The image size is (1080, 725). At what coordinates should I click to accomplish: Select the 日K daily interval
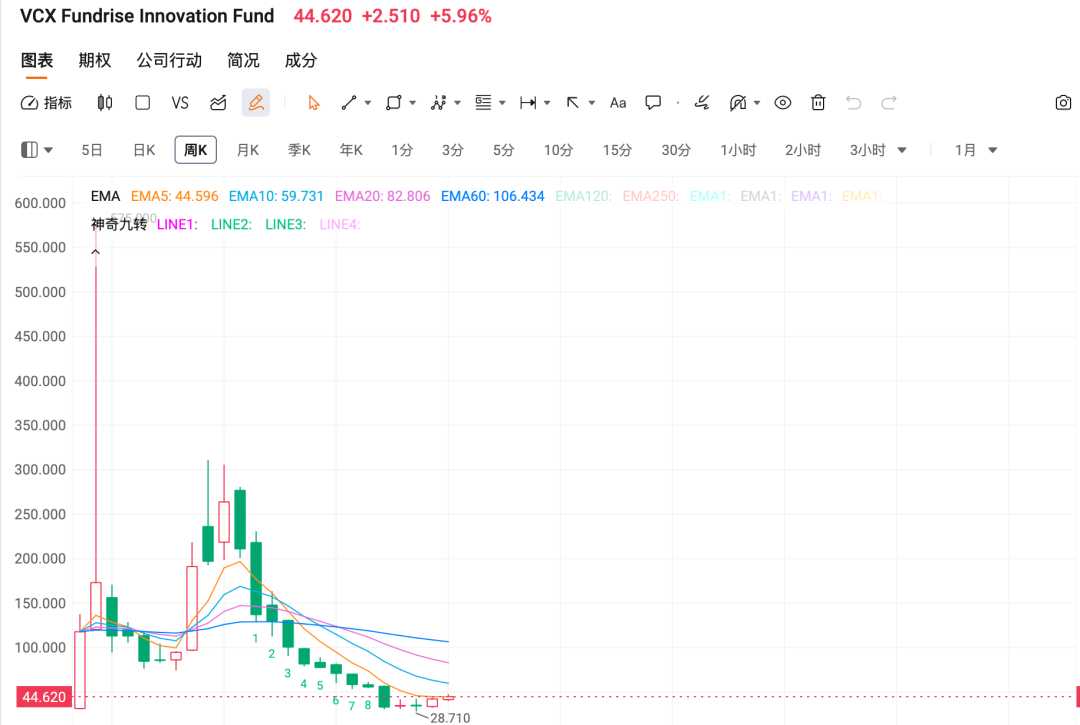[x=144, y=150]
